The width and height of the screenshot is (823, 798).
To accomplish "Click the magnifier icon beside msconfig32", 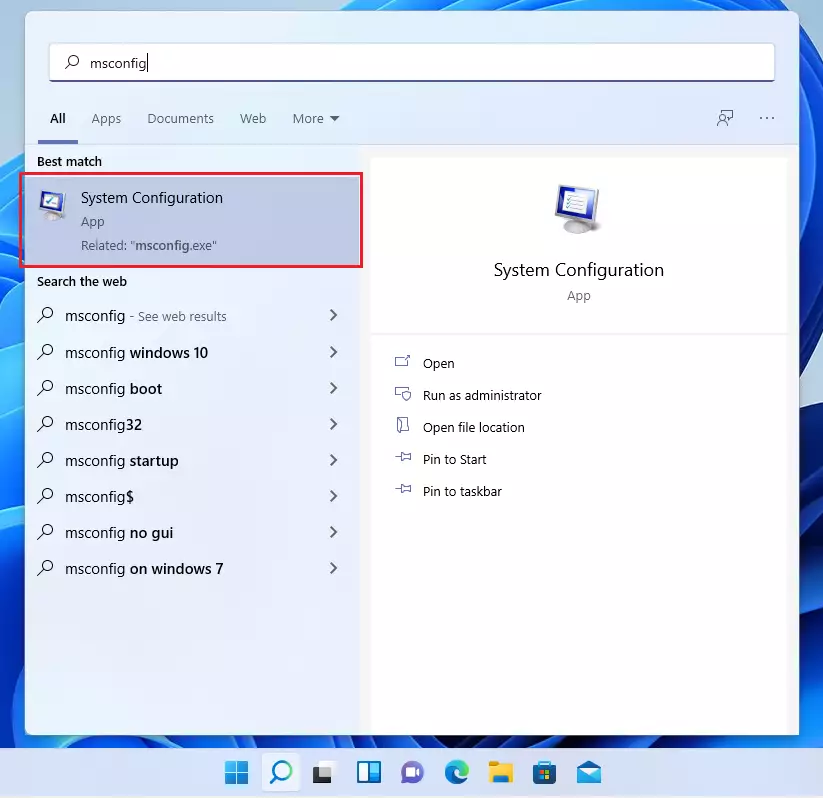I will 46,424.
